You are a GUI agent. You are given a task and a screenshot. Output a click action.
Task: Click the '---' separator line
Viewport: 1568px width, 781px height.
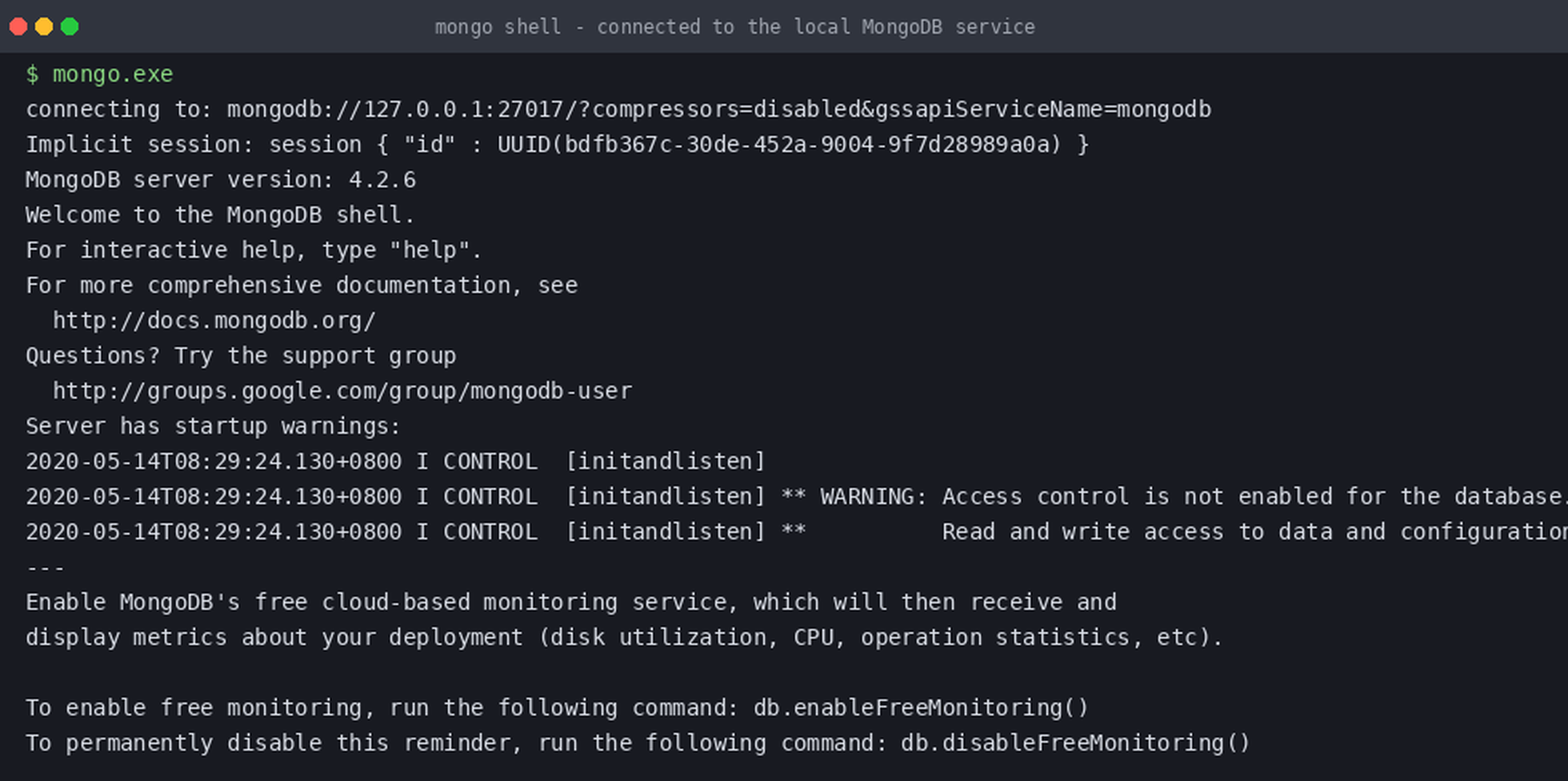[x=45, y=567]
